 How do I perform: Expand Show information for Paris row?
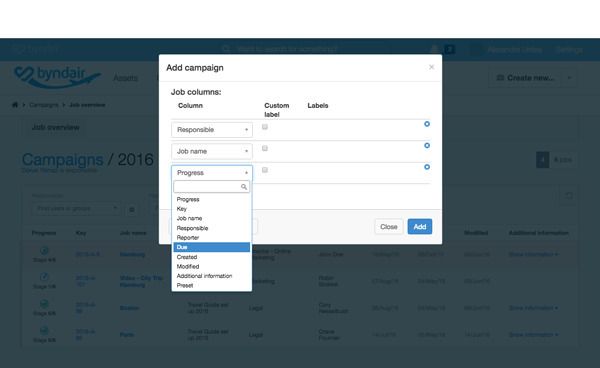pyautogui.click(x=533, y=335)
